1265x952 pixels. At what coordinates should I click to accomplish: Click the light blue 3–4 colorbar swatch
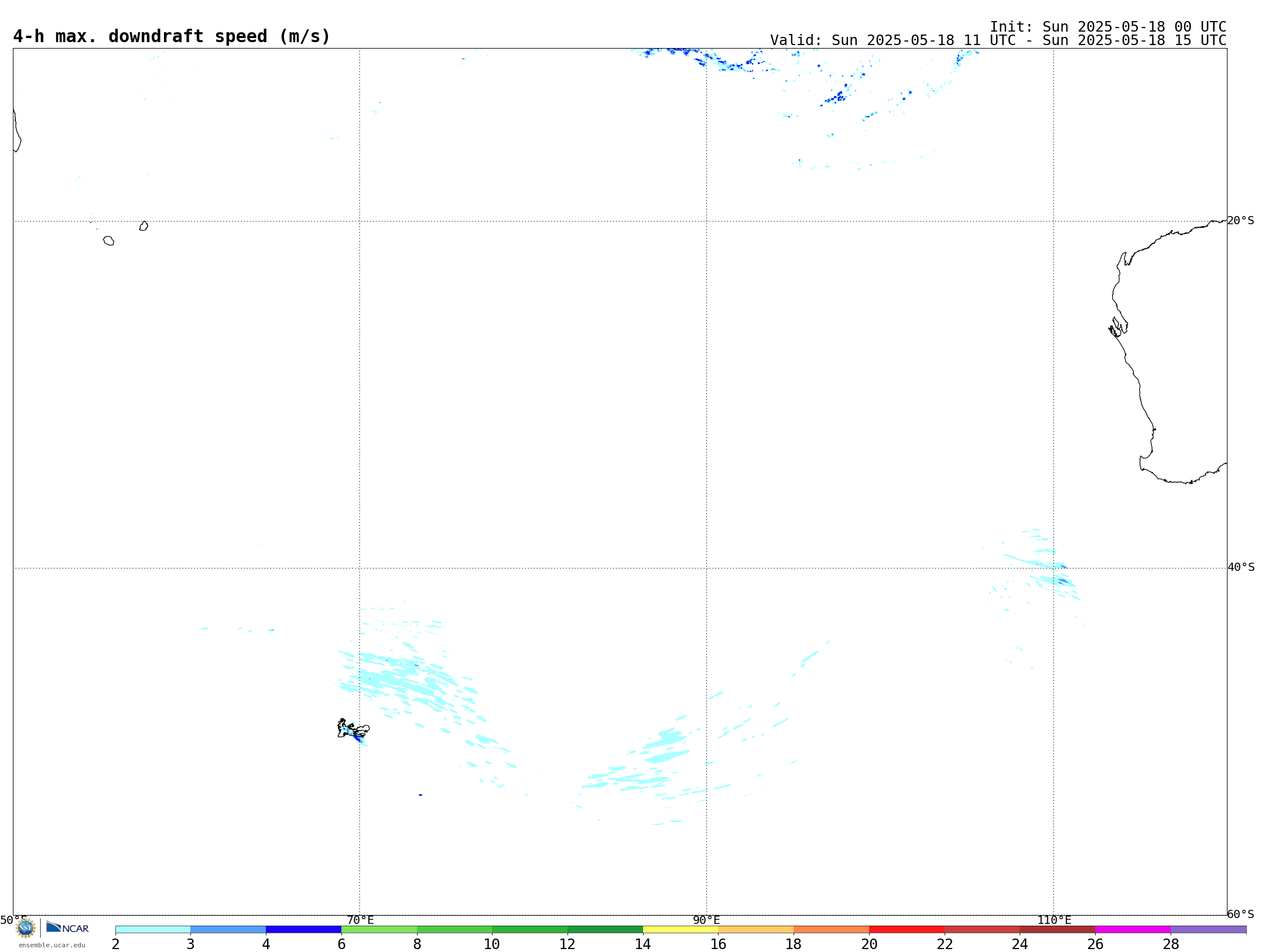pos(228,930)
